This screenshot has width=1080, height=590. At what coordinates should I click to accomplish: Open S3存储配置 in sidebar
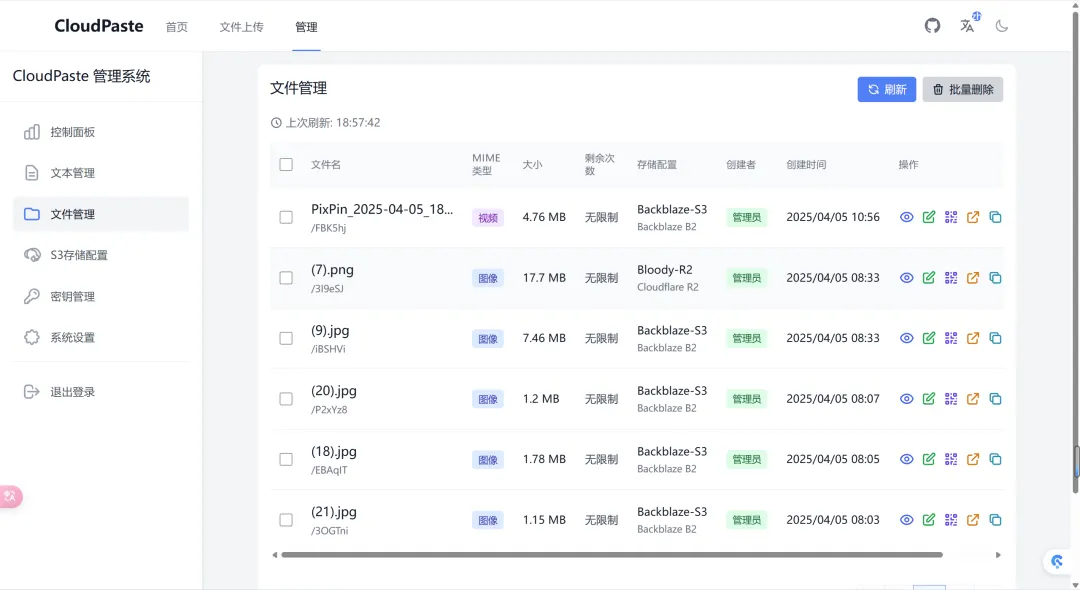pos(101,255)
